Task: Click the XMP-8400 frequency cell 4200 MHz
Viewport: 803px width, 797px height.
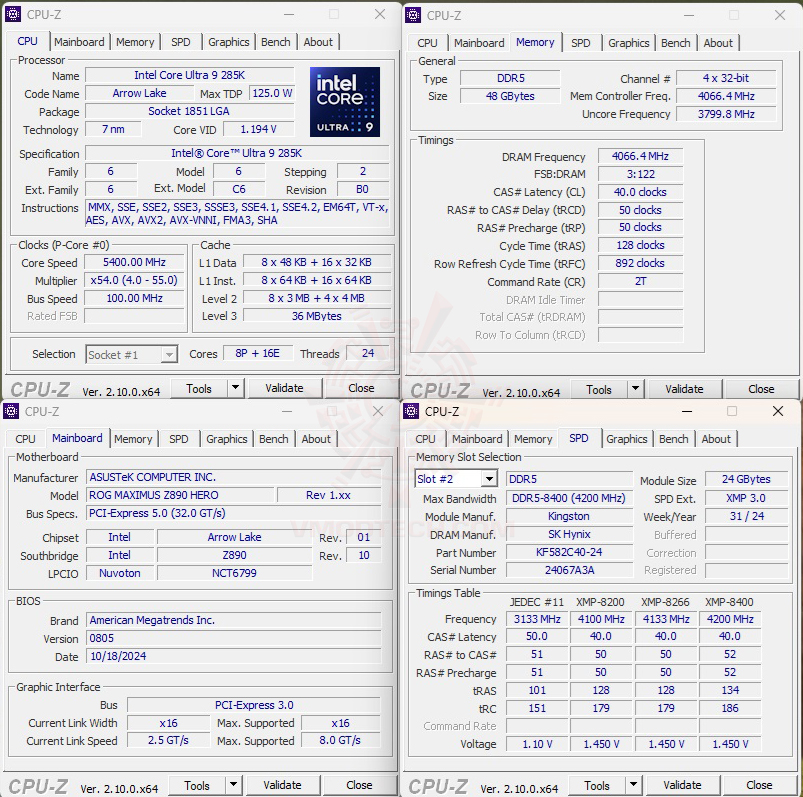Action: pos(730,619)
